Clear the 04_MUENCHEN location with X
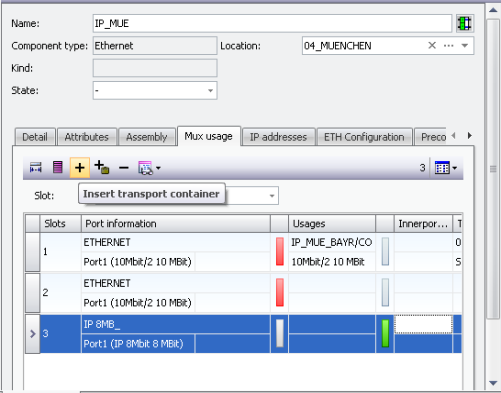The height and width of the screenshot is (393, 501). 432,45
